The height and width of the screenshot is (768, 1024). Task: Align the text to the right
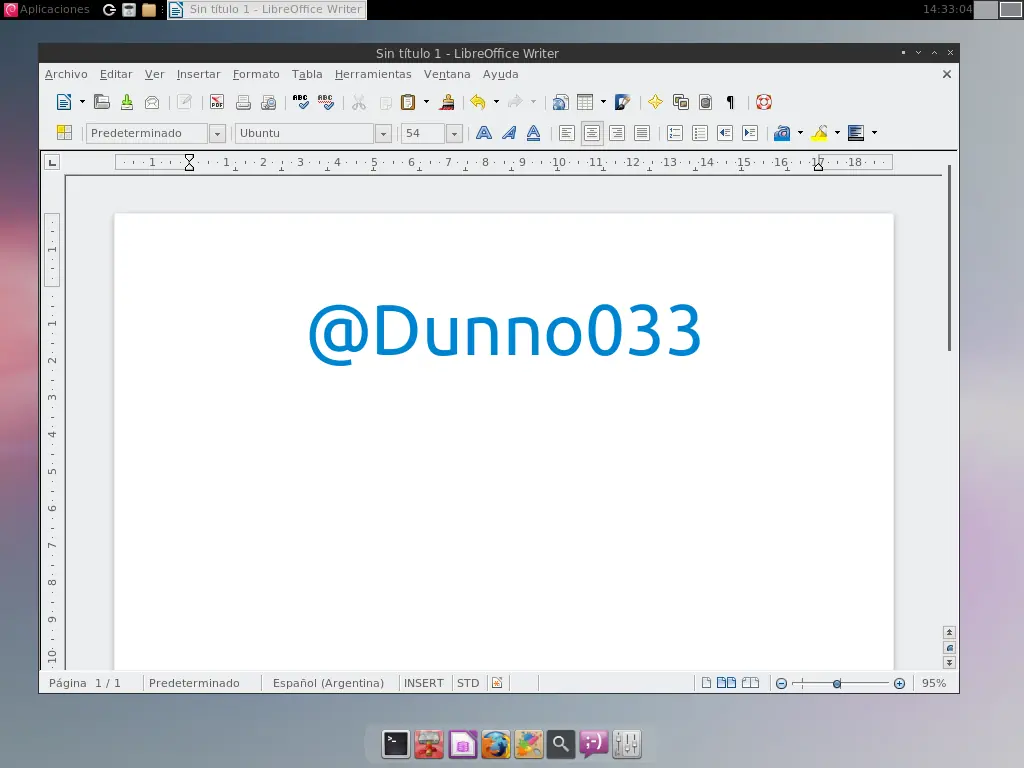tap(616, 133)
